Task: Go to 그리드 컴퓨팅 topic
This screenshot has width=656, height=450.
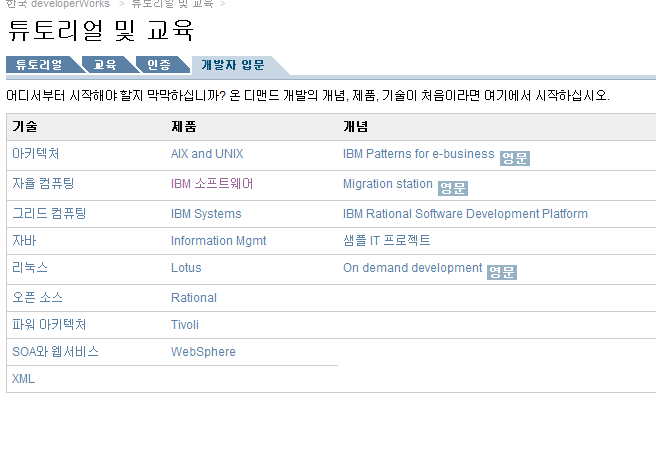Action: tap(49, 214)
